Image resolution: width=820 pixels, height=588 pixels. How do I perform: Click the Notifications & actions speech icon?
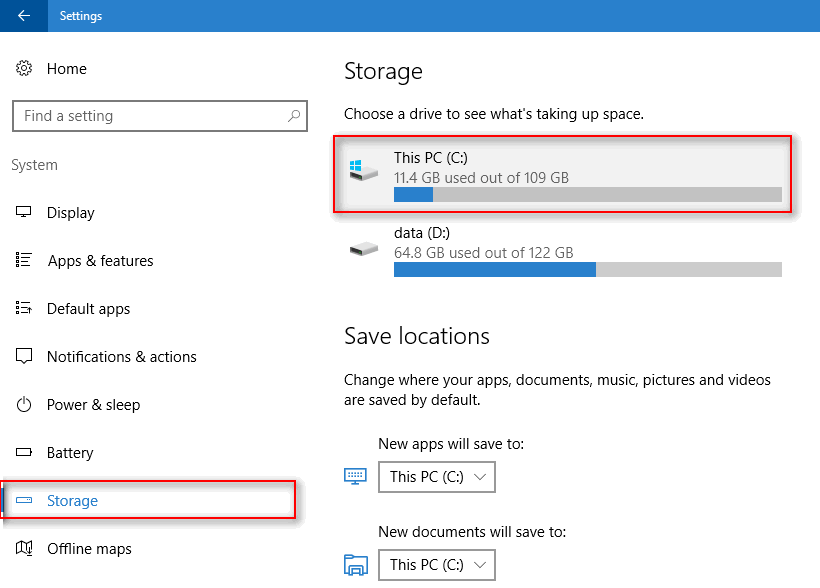tap(24, 356)
